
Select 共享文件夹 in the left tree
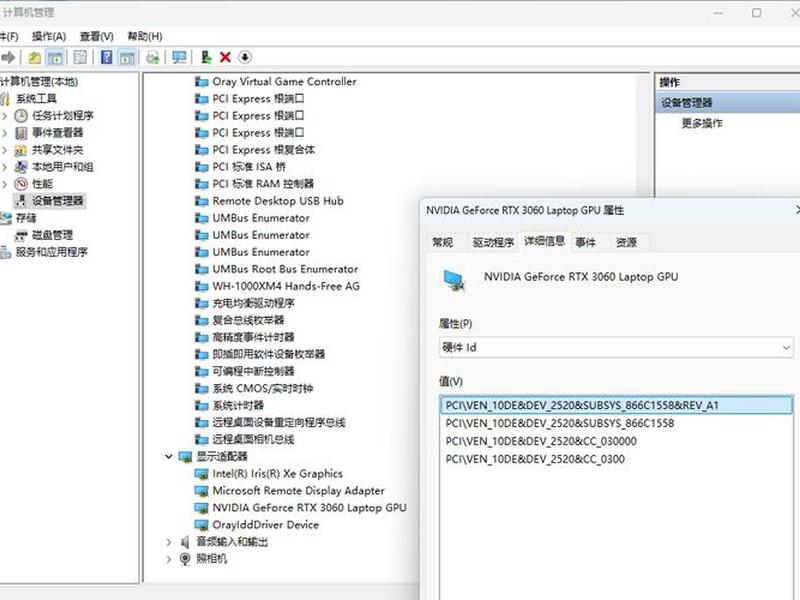(x=58, y=149)
